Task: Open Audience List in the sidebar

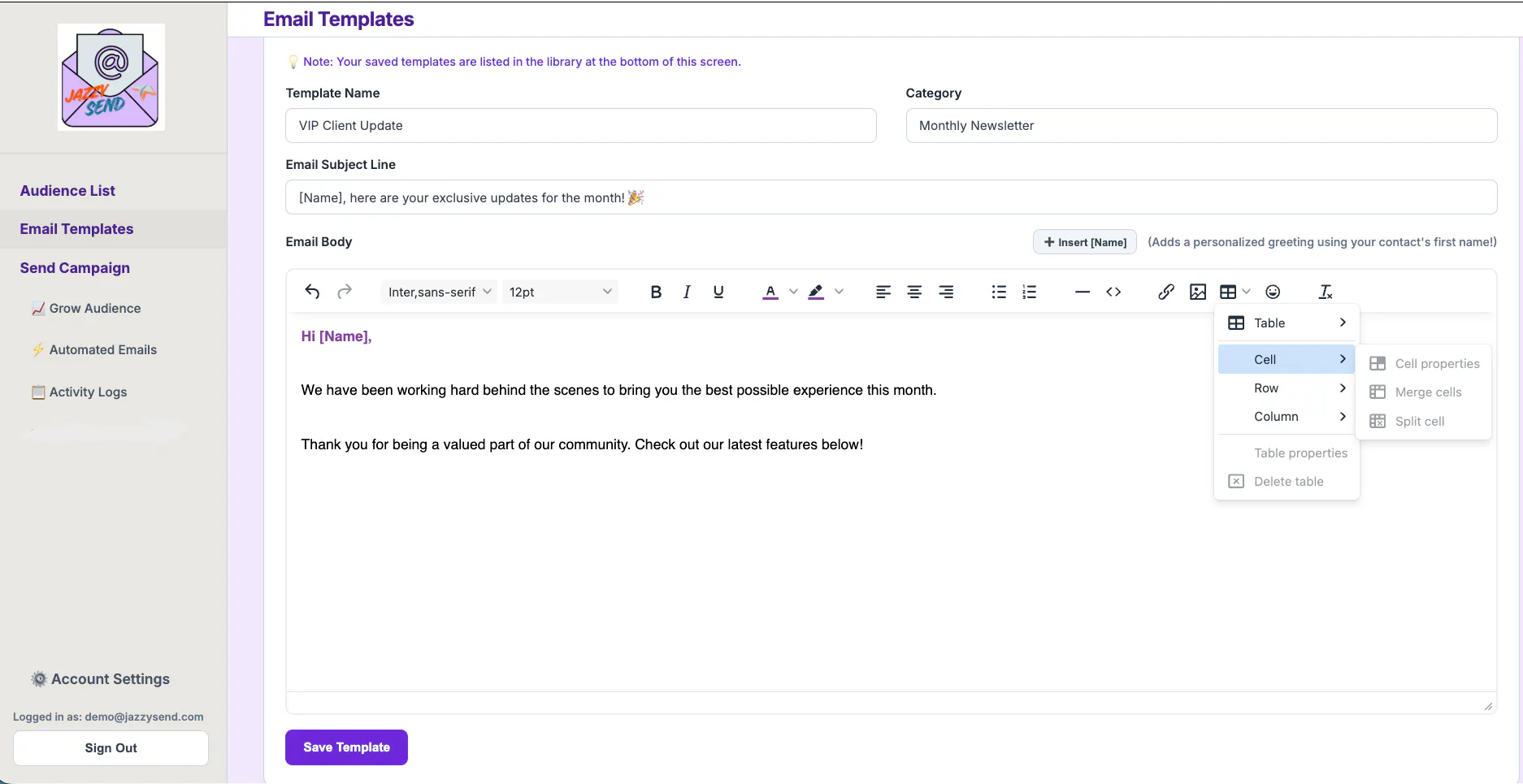Action: [x=67, y=191]
